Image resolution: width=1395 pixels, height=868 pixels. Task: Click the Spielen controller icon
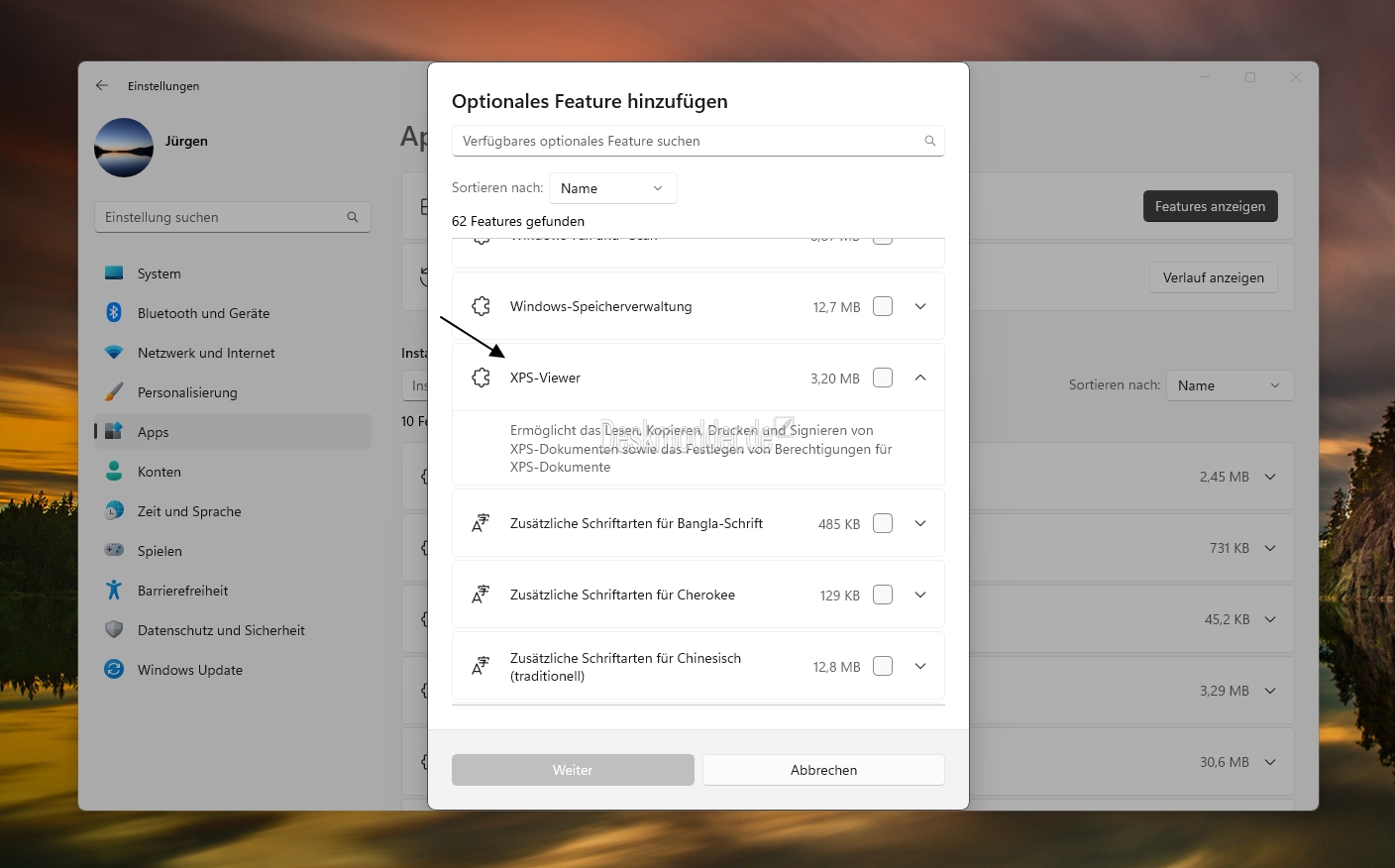coord(114,550)
